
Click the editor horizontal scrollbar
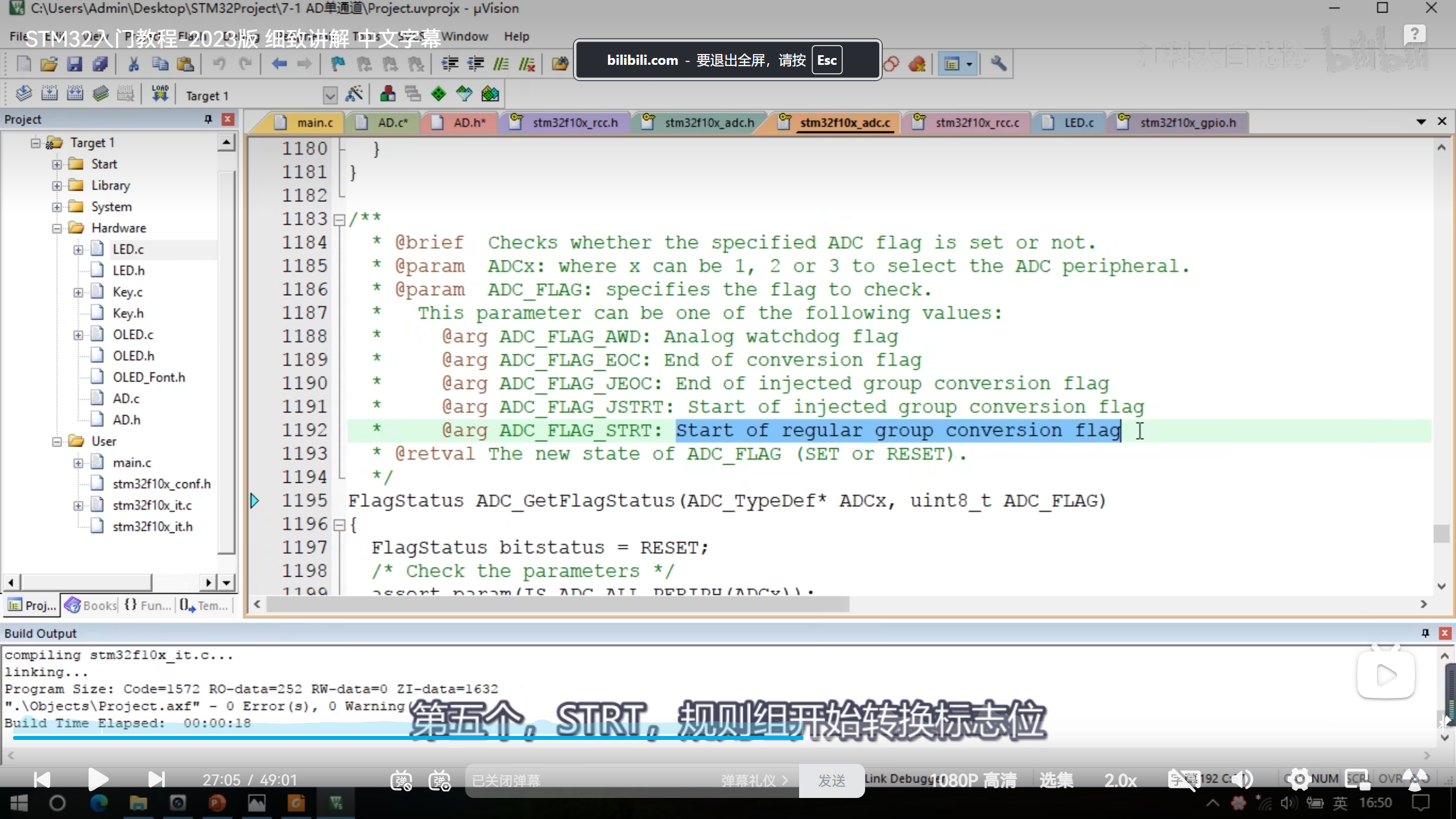coord(557,604)
